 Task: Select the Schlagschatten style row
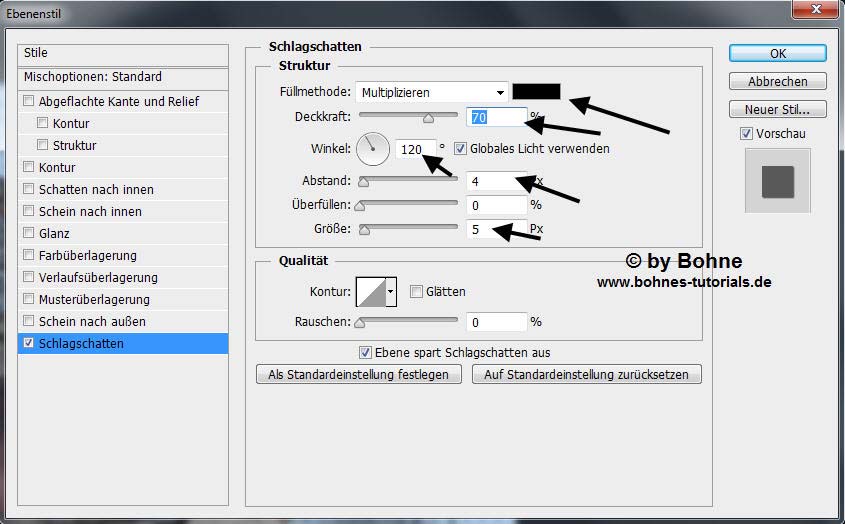pyautogui.click(x=123, y=343)
